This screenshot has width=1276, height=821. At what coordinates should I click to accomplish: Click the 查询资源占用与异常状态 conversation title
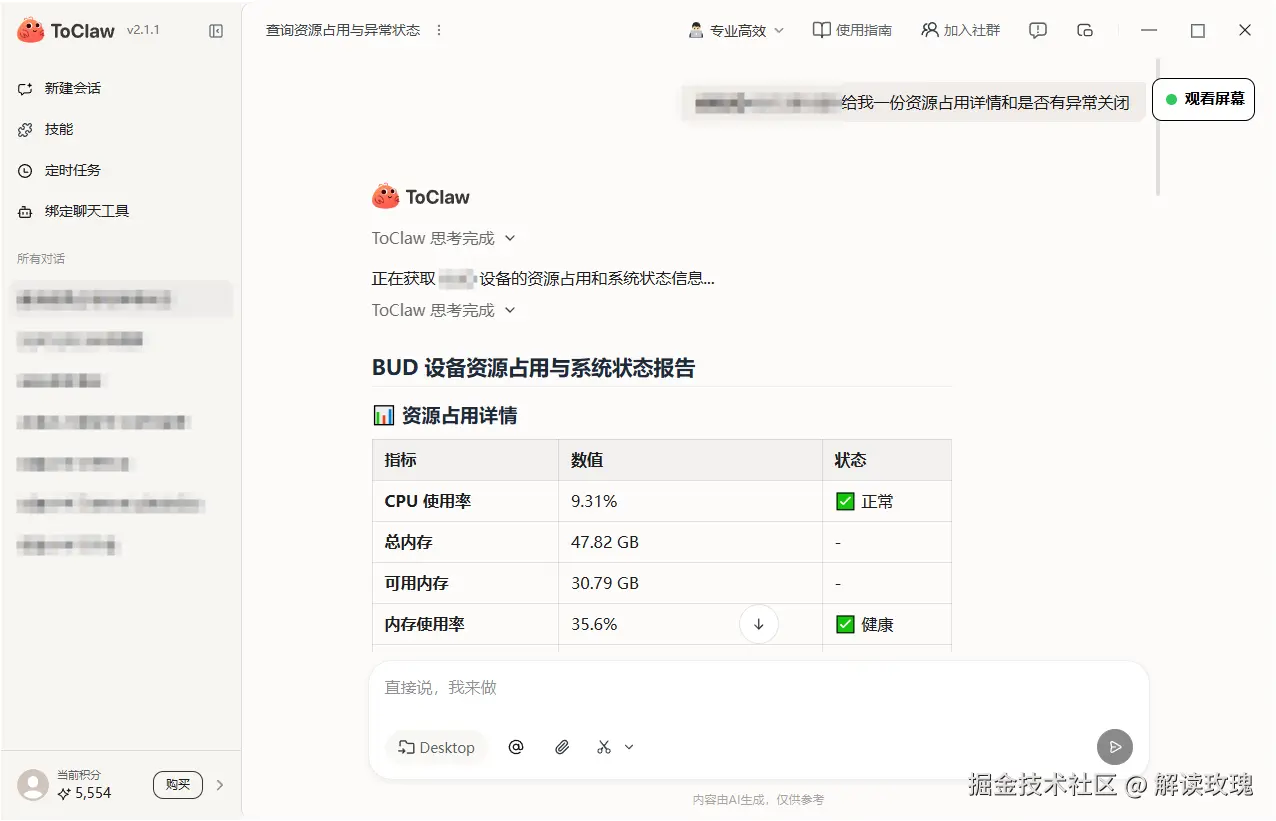(x=343, y=31)
